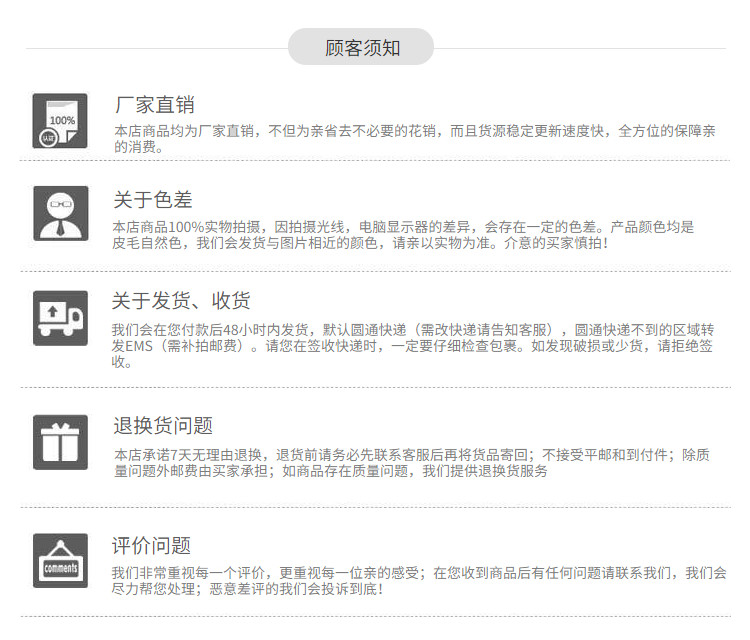Select the 评价问题 heading

pos(152,546)
